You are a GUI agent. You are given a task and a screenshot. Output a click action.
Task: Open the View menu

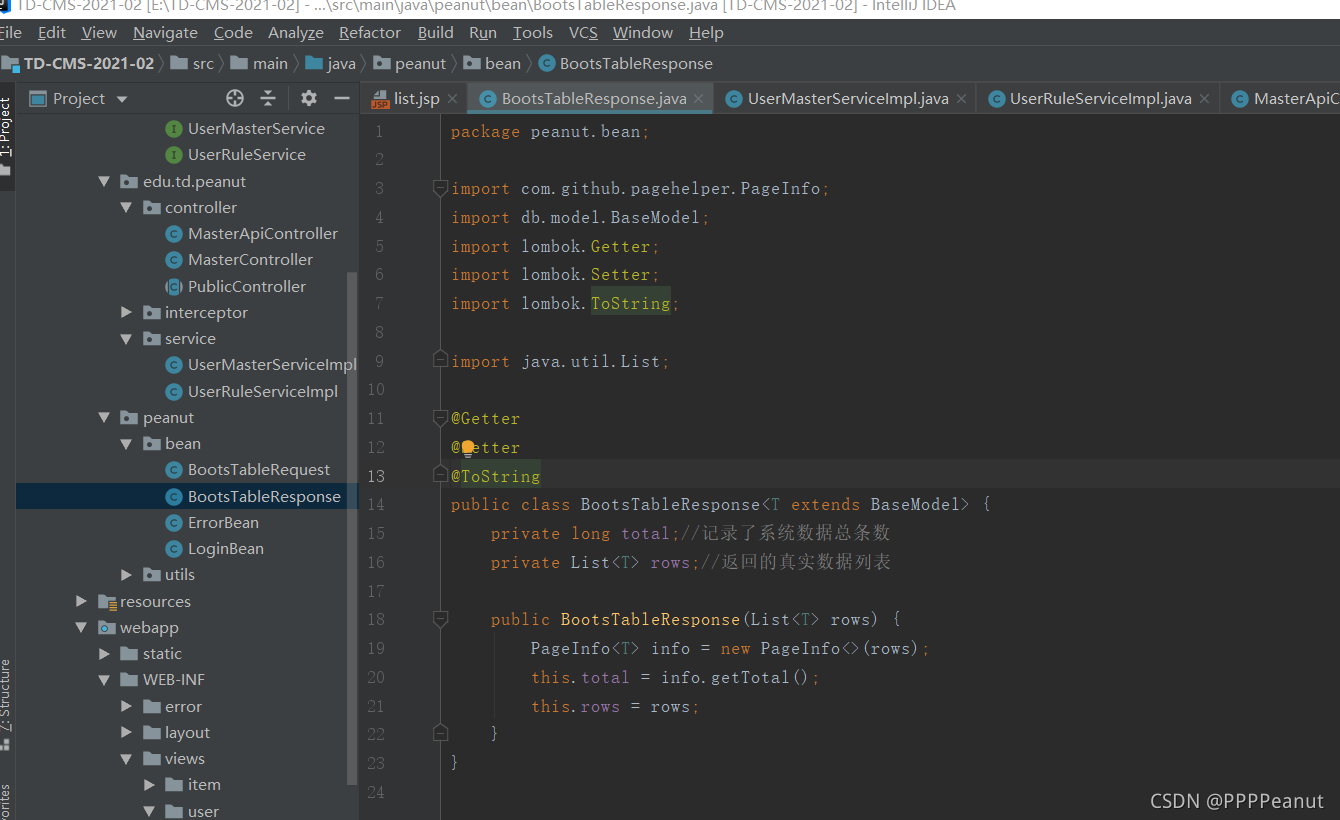click(99, 32)
